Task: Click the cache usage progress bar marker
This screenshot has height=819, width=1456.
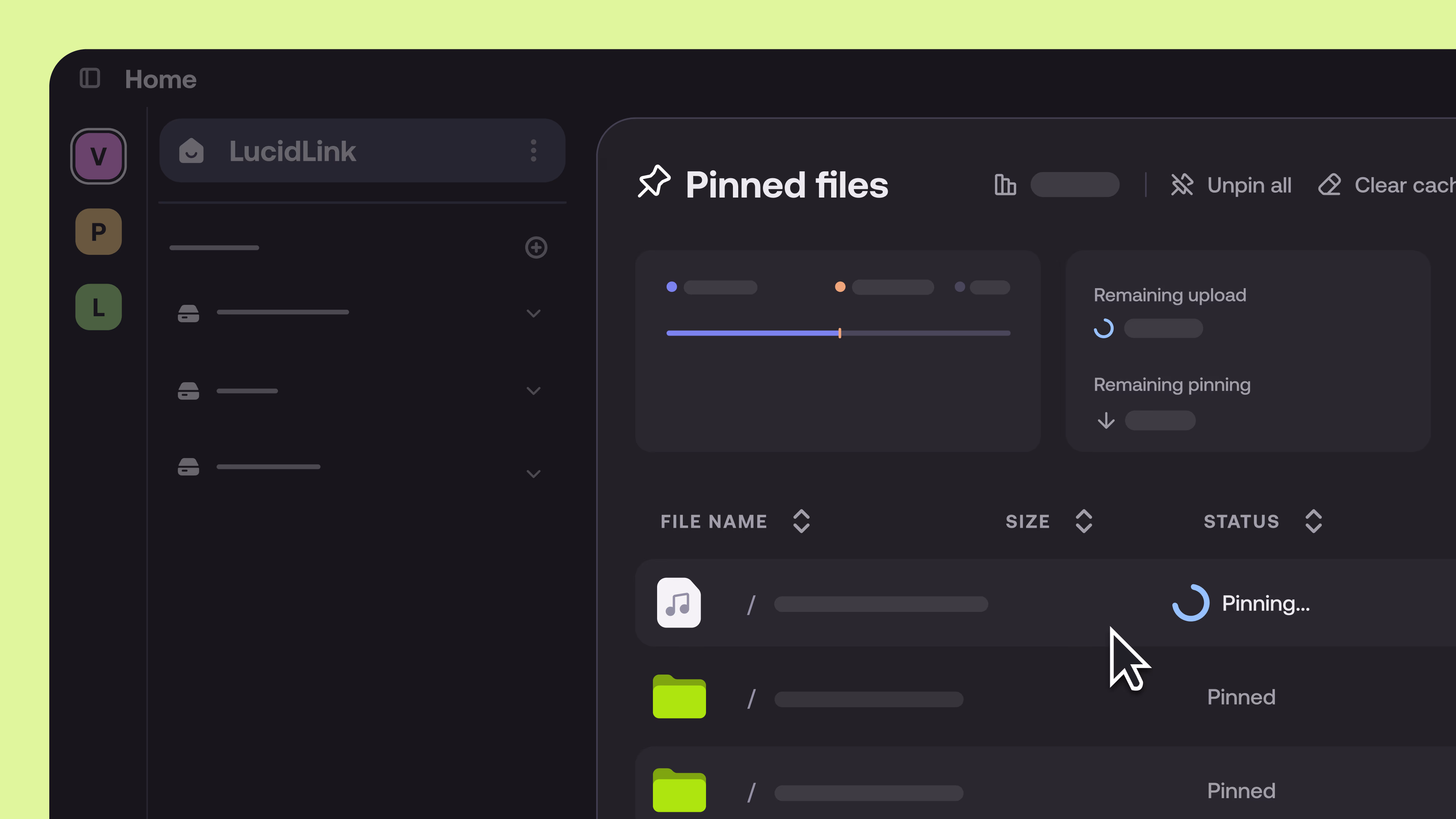Action: 839,333
